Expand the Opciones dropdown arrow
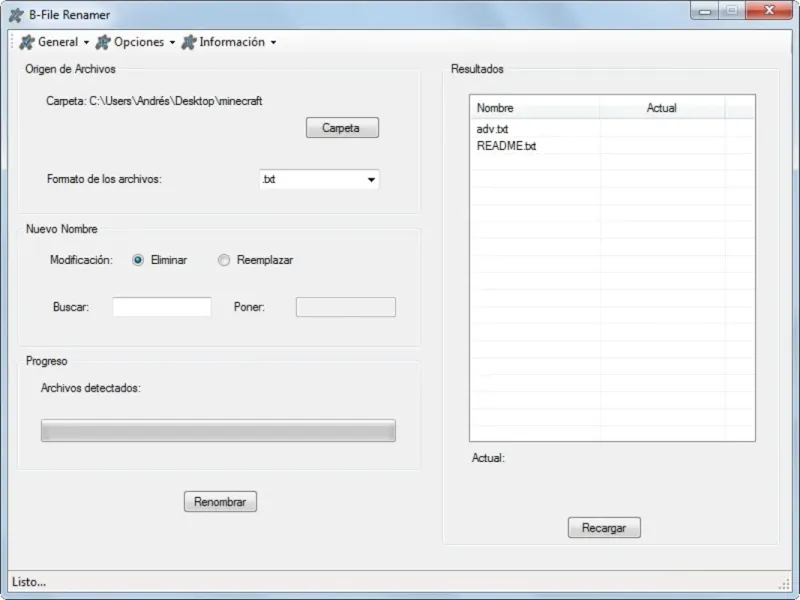This screenshot has height=600, width=800. point(172,43)
